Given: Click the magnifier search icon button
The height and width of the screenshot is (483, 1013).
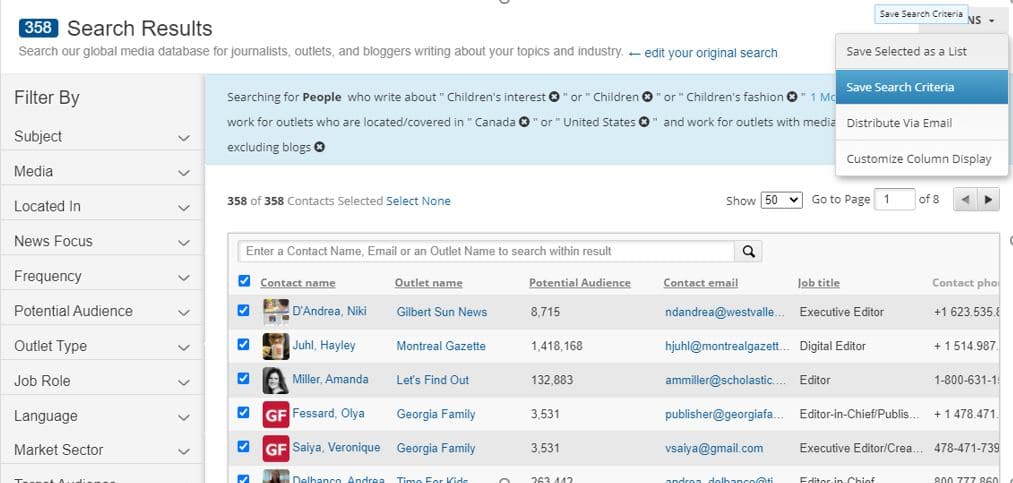Looking at the screenshot, I should click(x=747, y=251).
